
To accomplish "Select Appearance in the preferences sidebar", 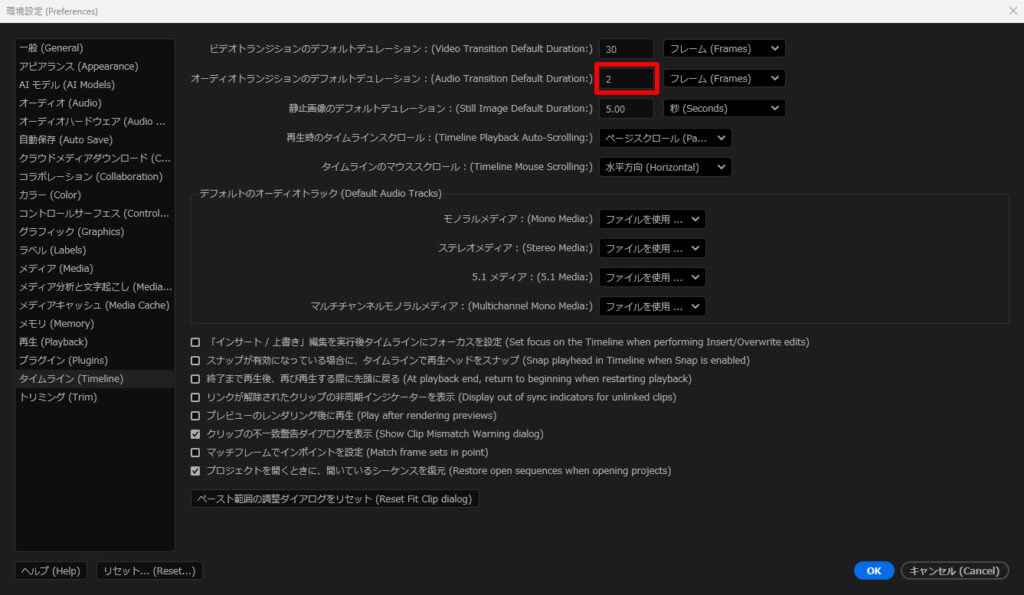I will [x=95, y=66].
